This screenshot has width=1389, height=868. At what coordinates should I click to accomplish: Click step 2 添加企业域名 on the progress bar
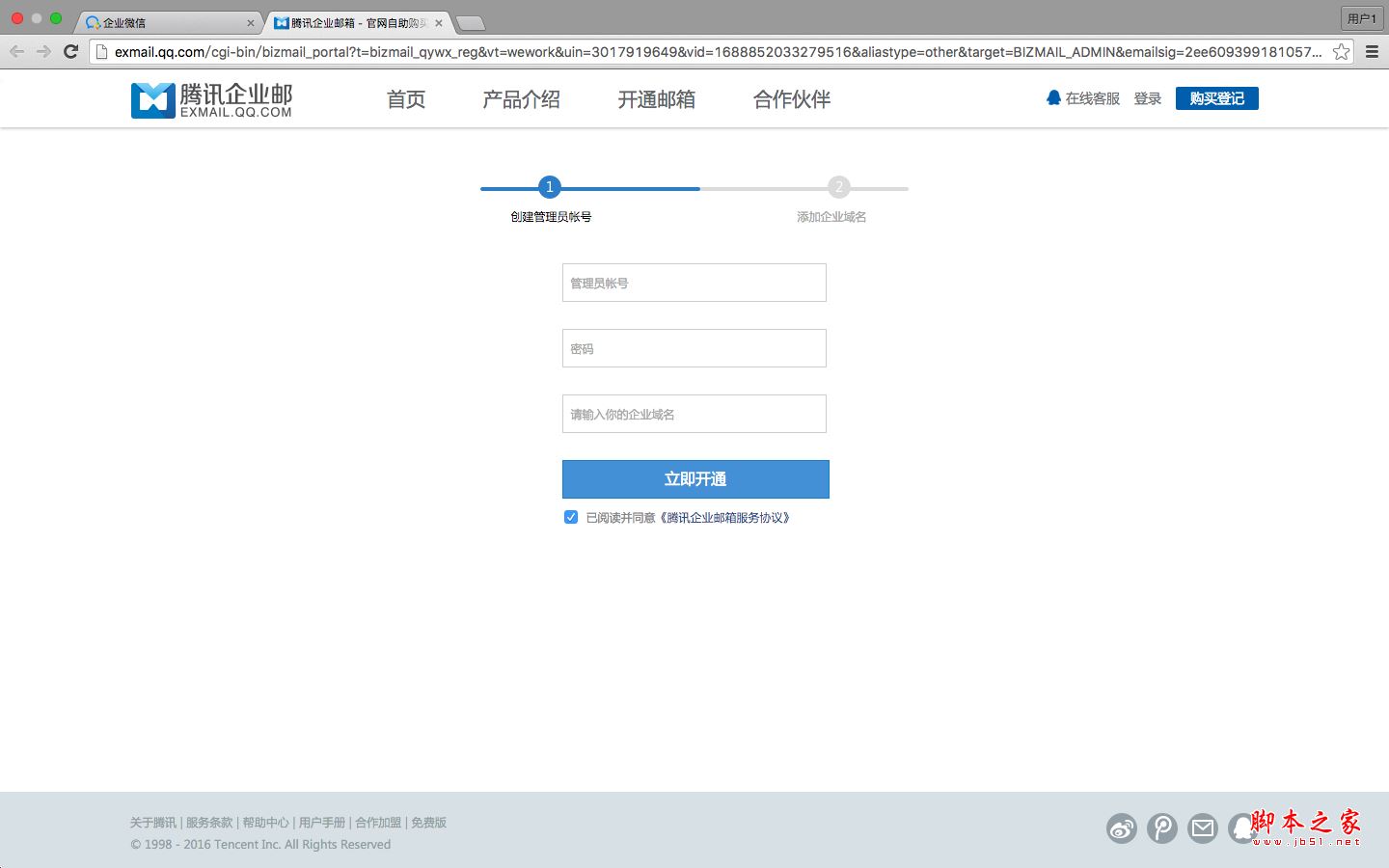click(838, 188)
